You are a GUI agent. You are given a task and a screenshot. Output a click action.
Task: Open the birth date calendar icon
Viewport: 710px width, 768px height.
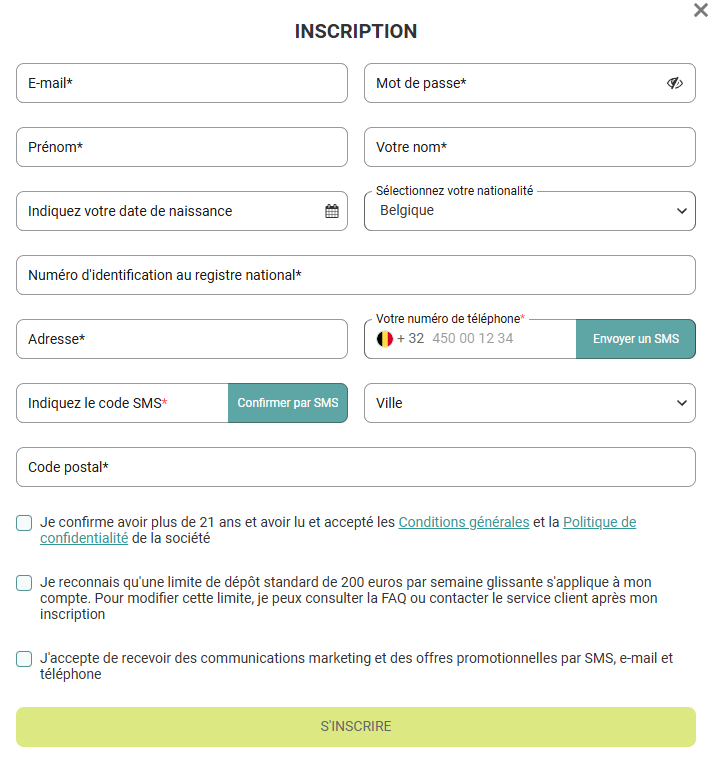point(332,211)
